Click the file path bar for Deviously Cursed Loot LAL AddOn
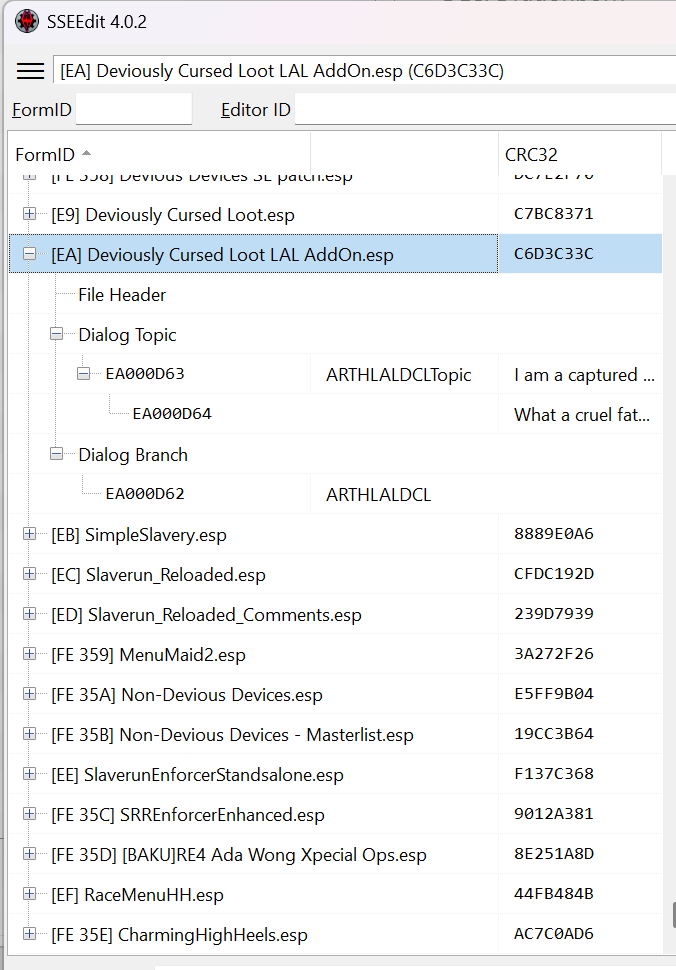676x970 pixels. 364,71
